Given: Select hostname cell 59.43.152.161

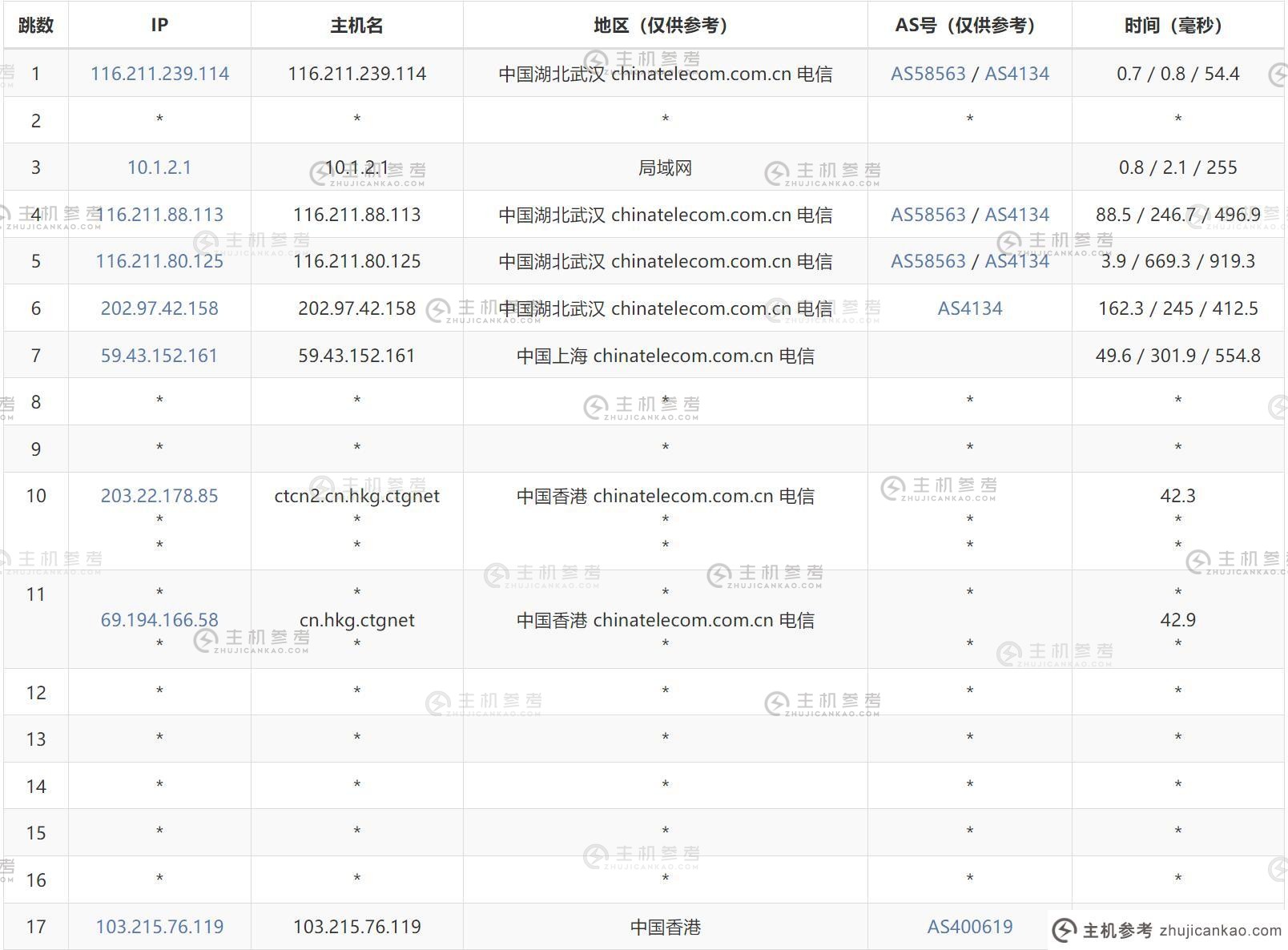Looking at the screenshot, I should (357, 356).
